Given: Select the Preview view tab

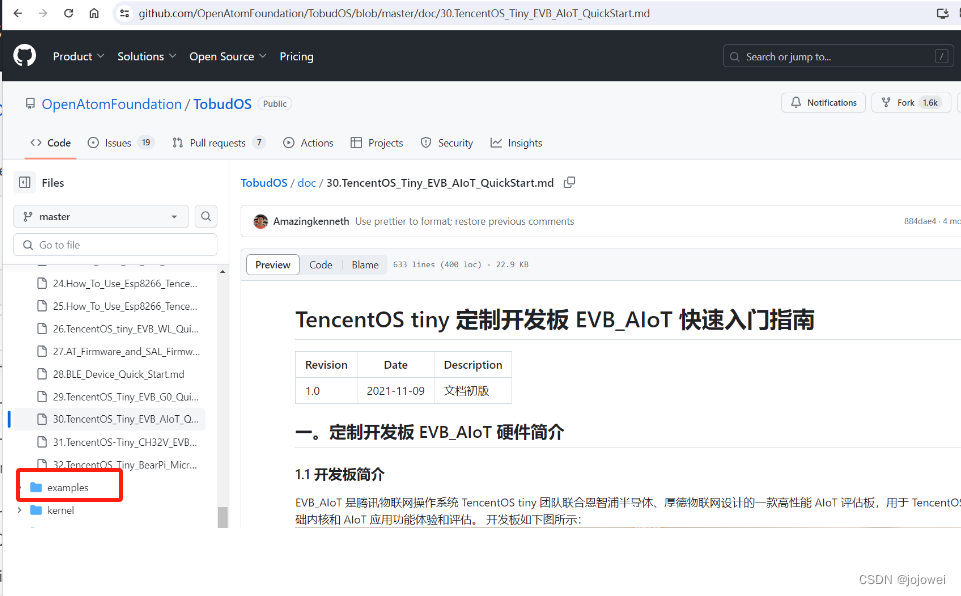Looking at the screenshot, I should coord(273,265).
